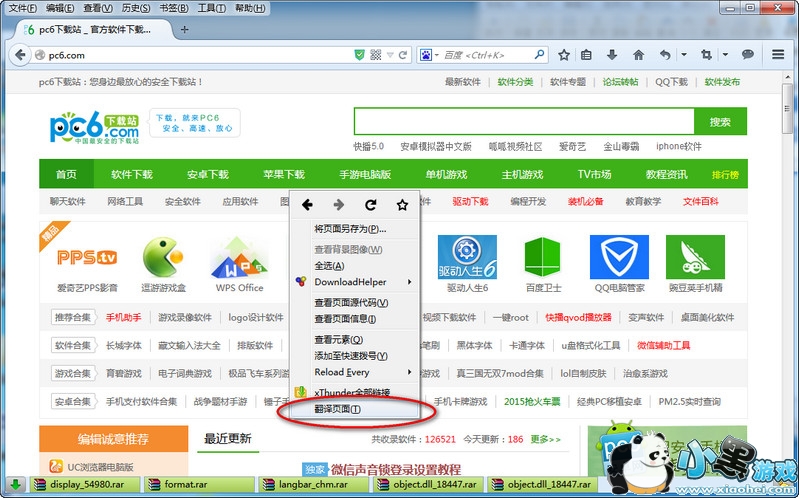Click forward arrow in context menu
Viewport: 799px width, 498px height.
[x=338, y=205]
